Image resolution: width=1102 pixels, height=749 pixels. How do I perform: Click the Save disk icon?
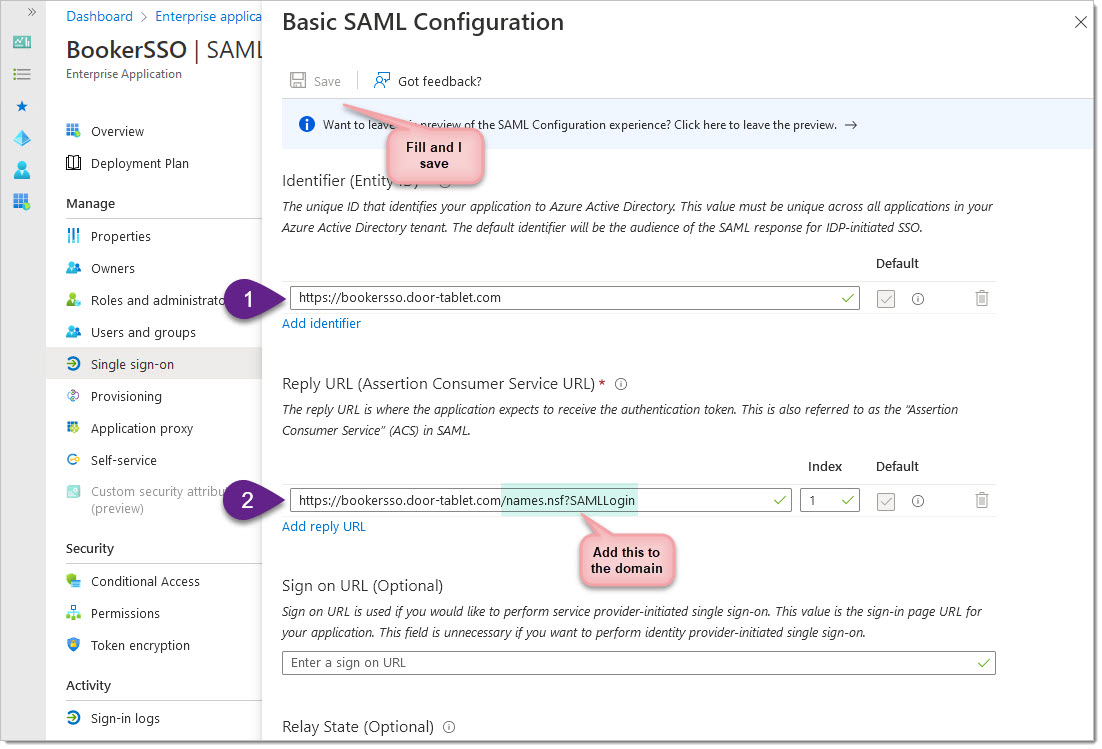pyautogui.click(x=298, y=81)
